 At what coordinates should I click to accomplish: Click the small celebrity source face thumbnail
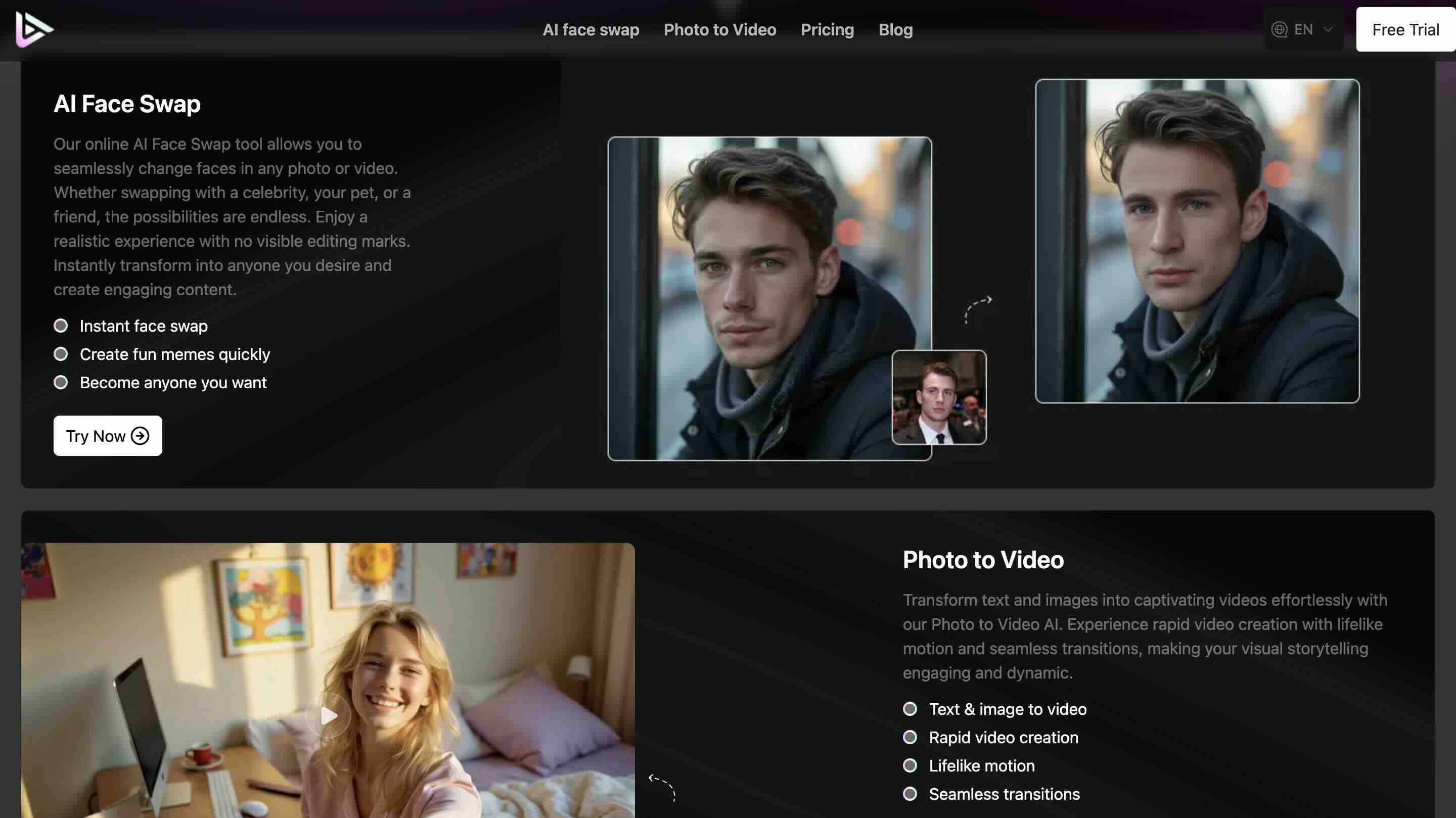939,398
